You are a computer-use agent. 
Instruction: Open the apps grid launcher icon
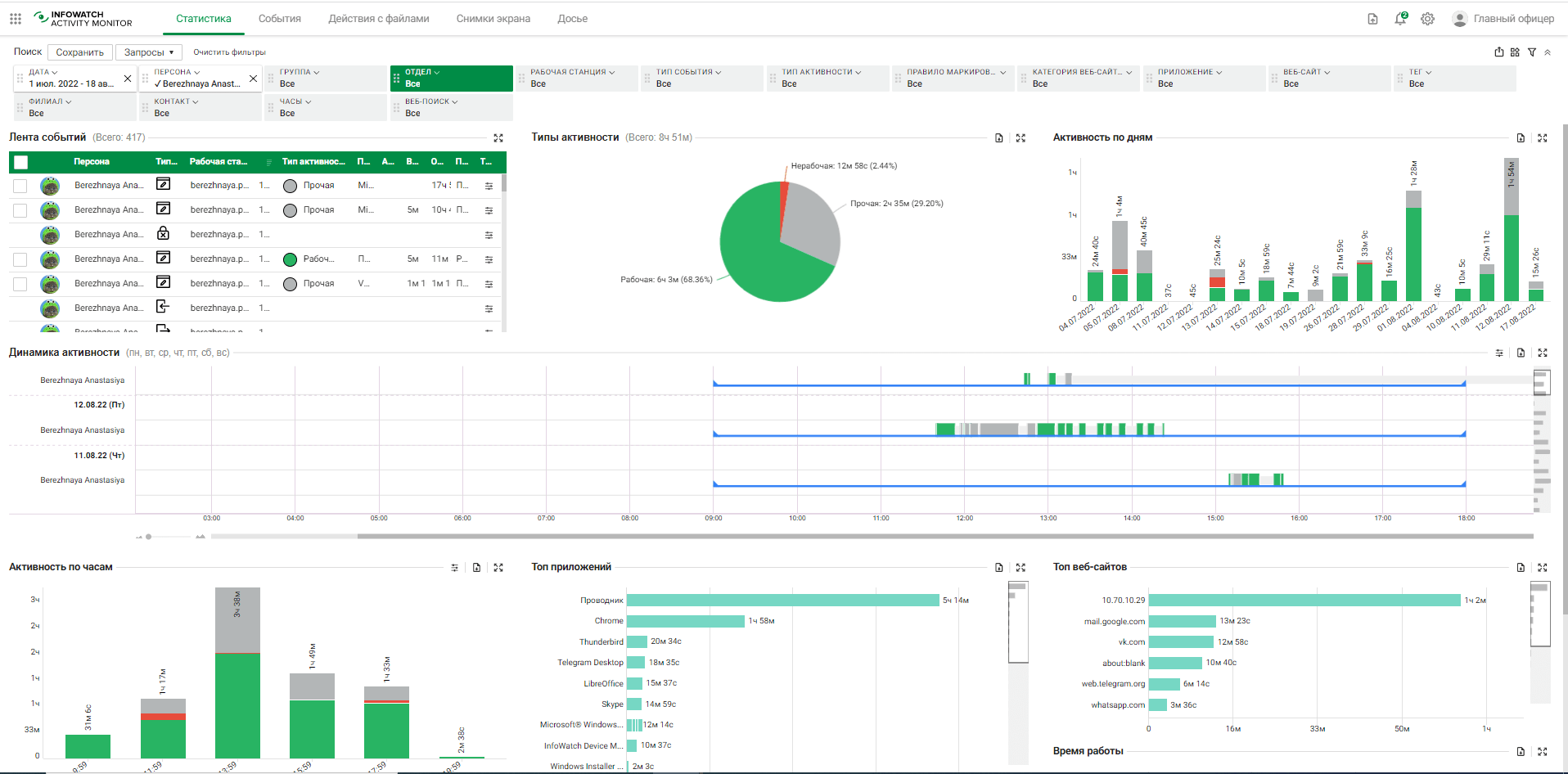pos(16,18)
